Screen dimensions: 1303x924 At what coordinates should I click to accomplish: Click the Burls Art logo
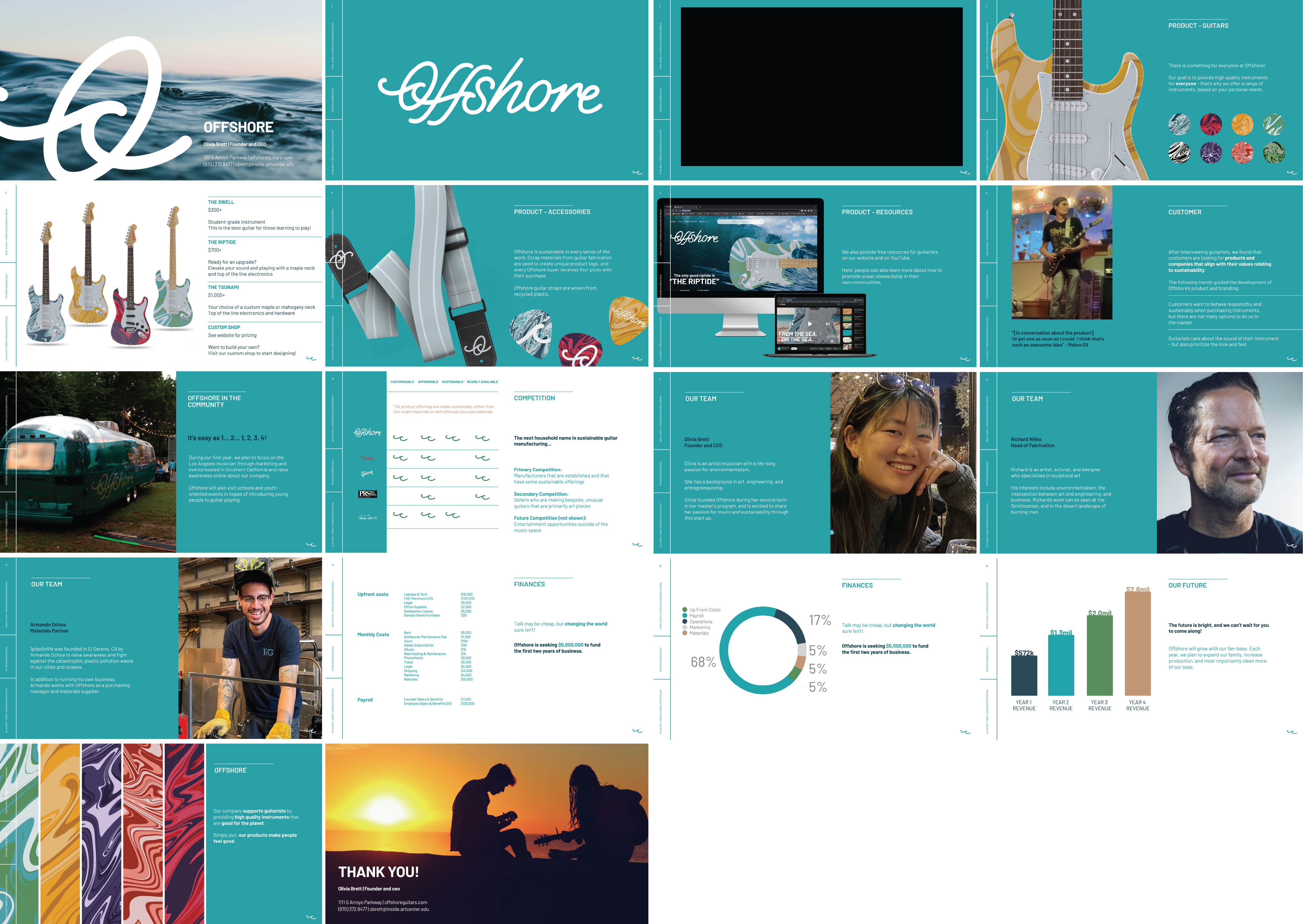tap(367, 518)
